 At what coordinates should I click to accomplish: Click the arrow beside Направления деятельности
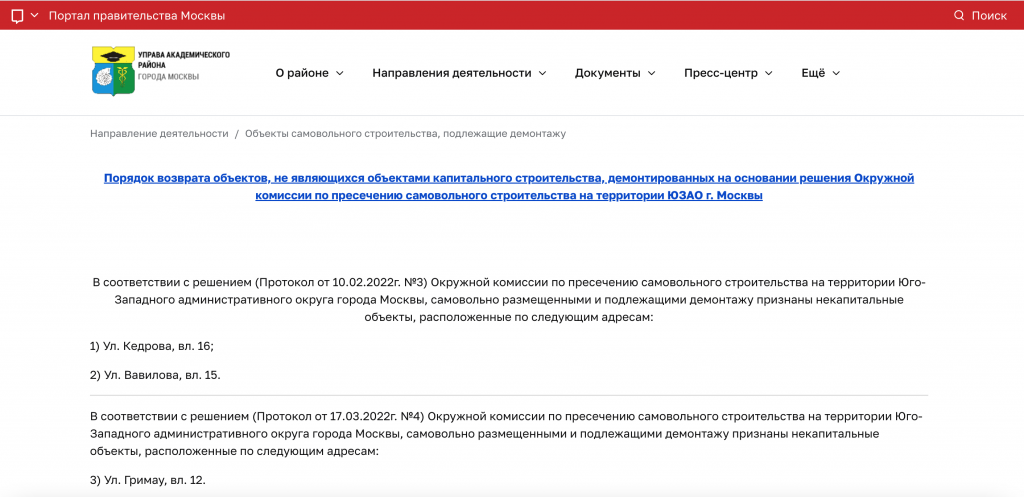543,73
